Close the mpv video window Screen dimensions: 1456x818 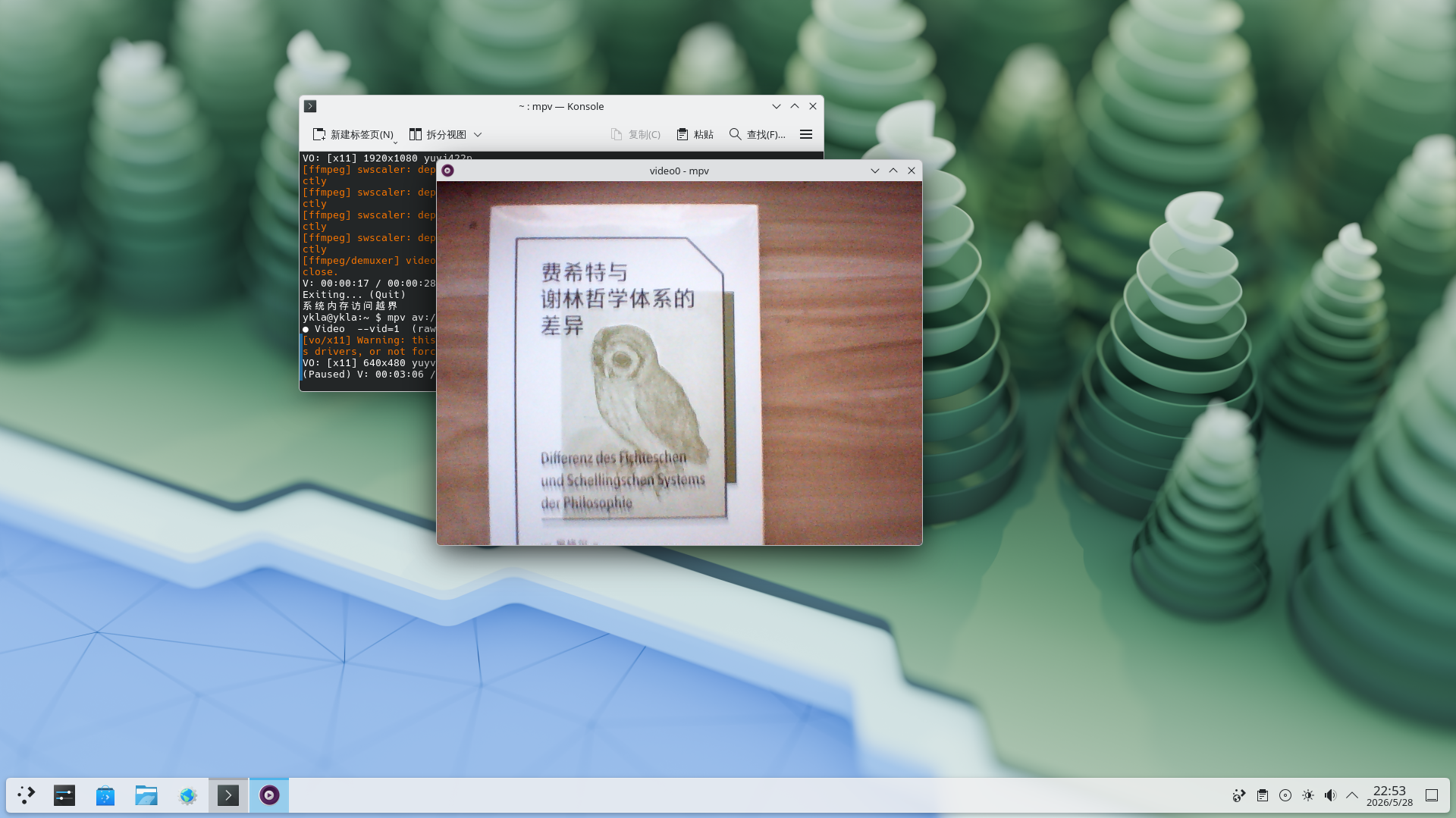(912, 171)
